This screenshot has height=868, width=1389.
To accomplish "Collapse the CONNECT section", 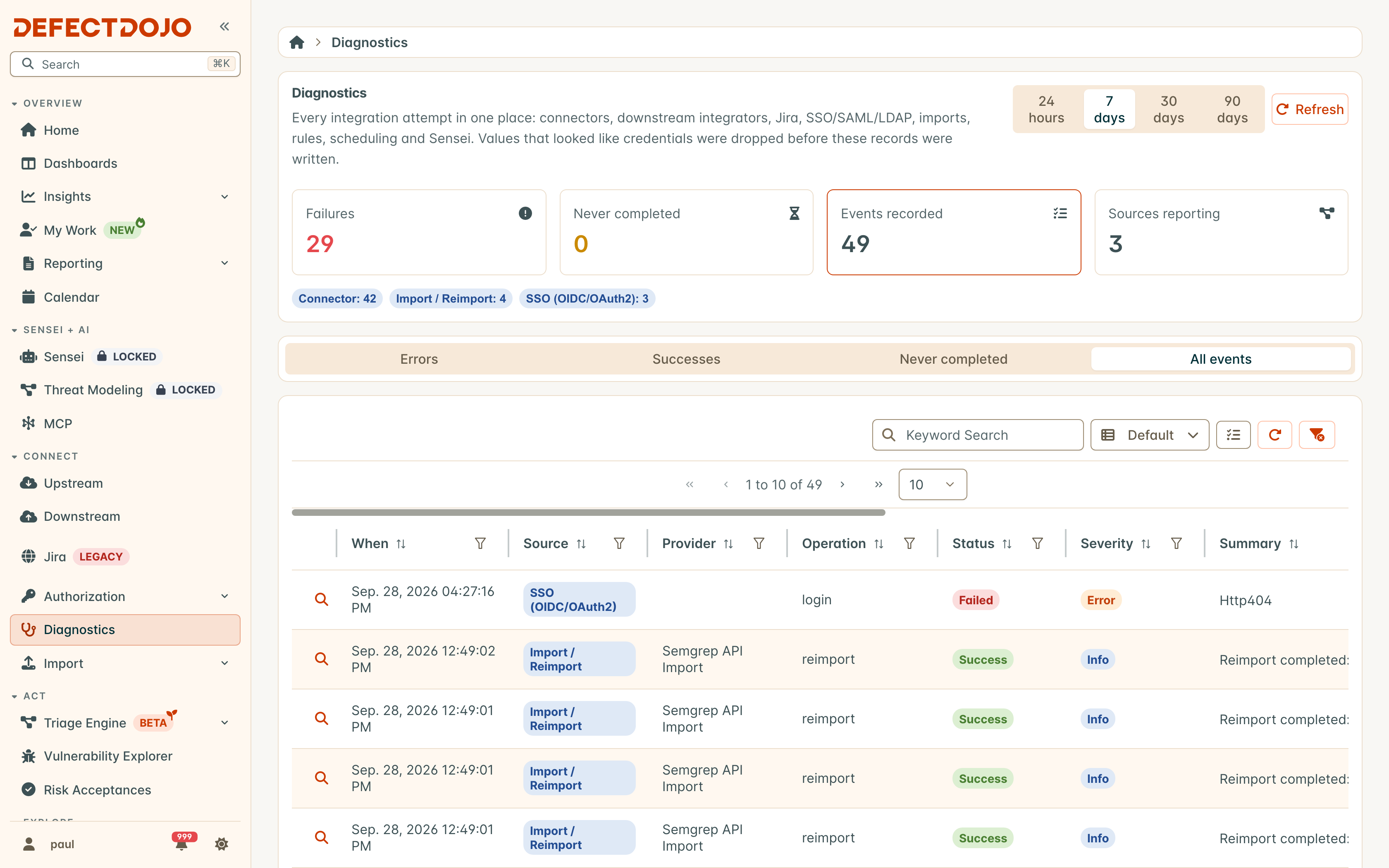I will (x=45, y=456).
